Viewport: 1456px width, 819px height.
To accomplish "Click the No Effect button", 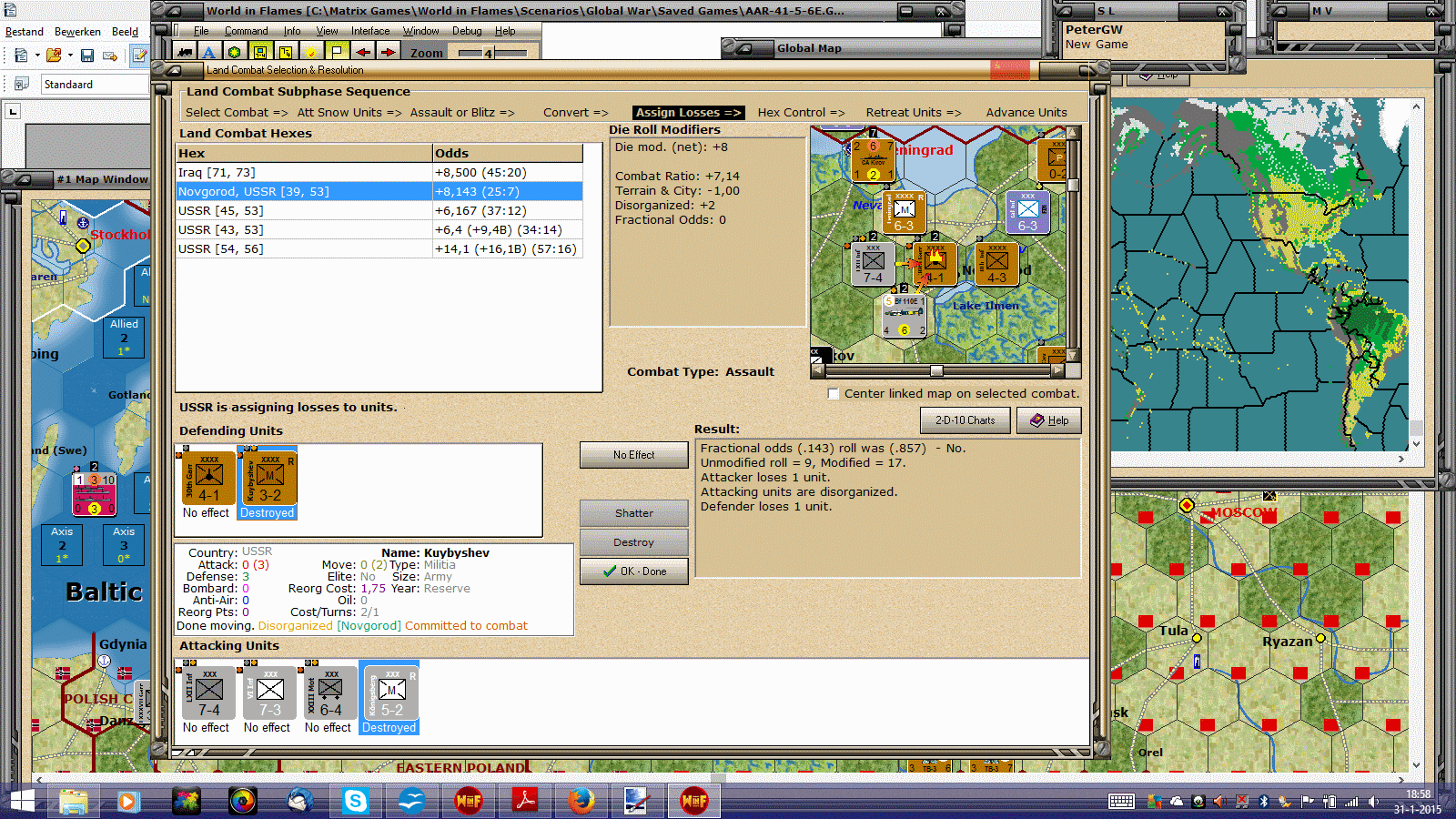I will click(x=633, y=455).
